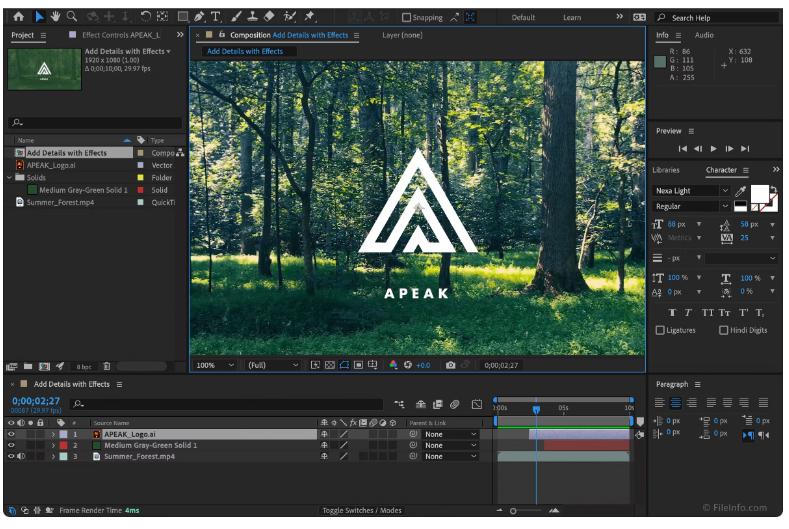Enable the Snapping checkbox
The height and width of the screenshot is (529, 789).
coord(407,18)
